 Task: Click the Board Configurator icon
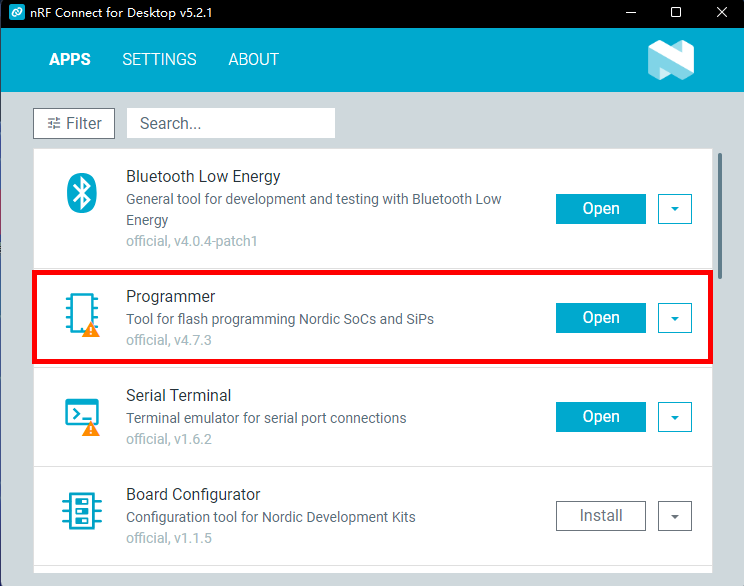[82, 511]
